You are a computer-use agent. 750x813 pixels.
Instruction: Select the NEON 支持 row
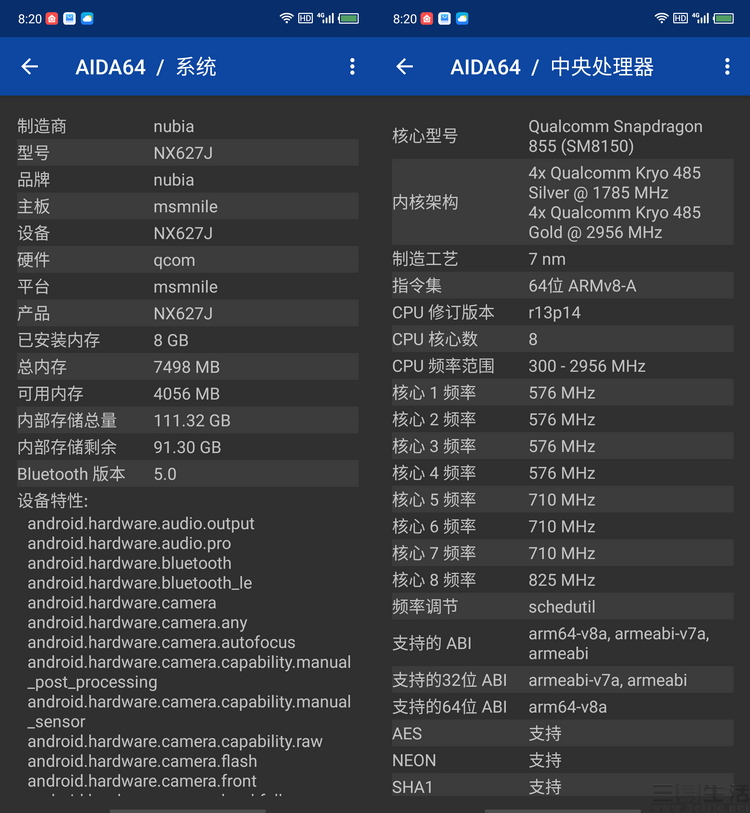click(x=563, y=760)
